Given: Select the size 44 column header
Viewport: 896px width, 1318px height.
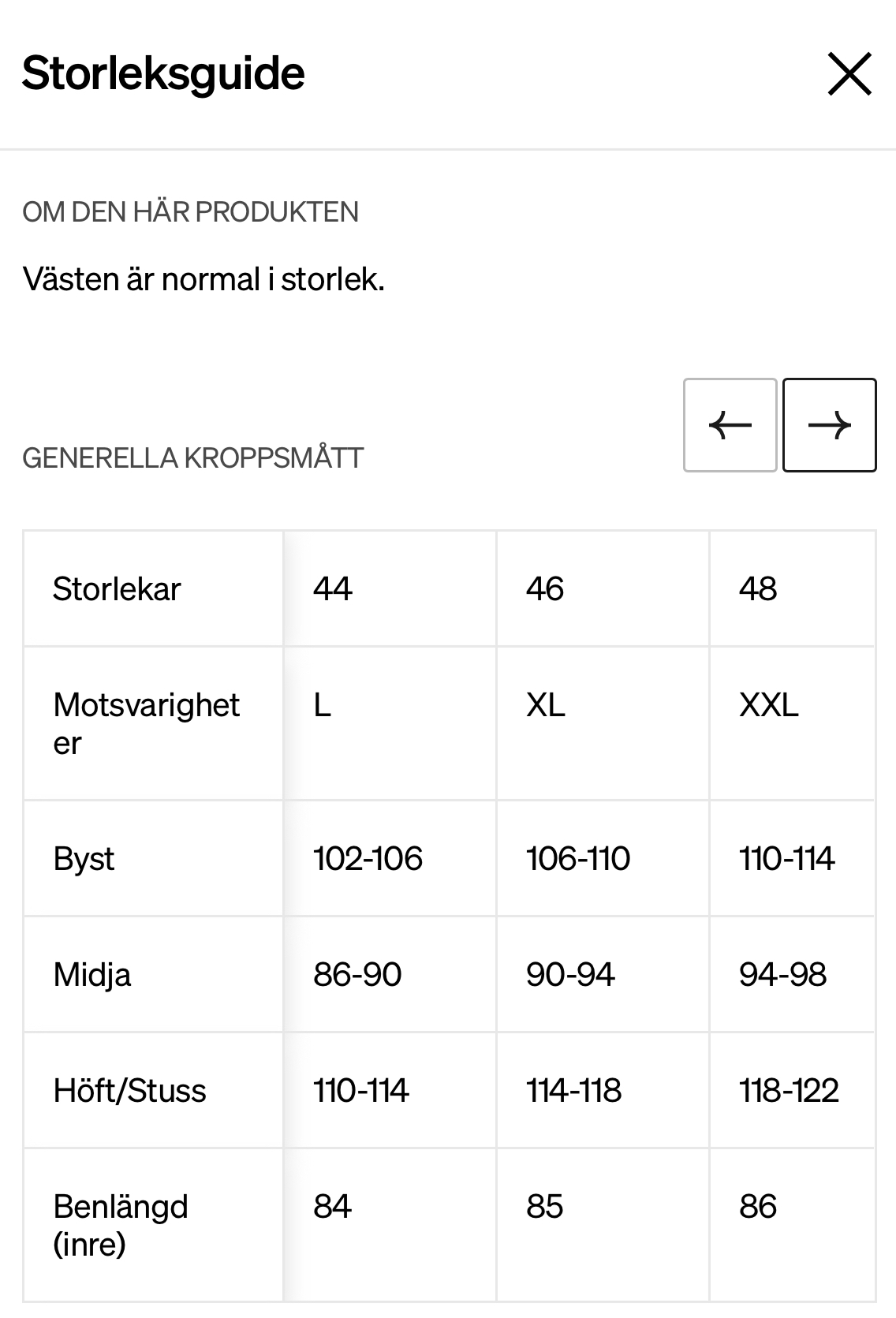Looking at the screenshot, I should point(390,588).
